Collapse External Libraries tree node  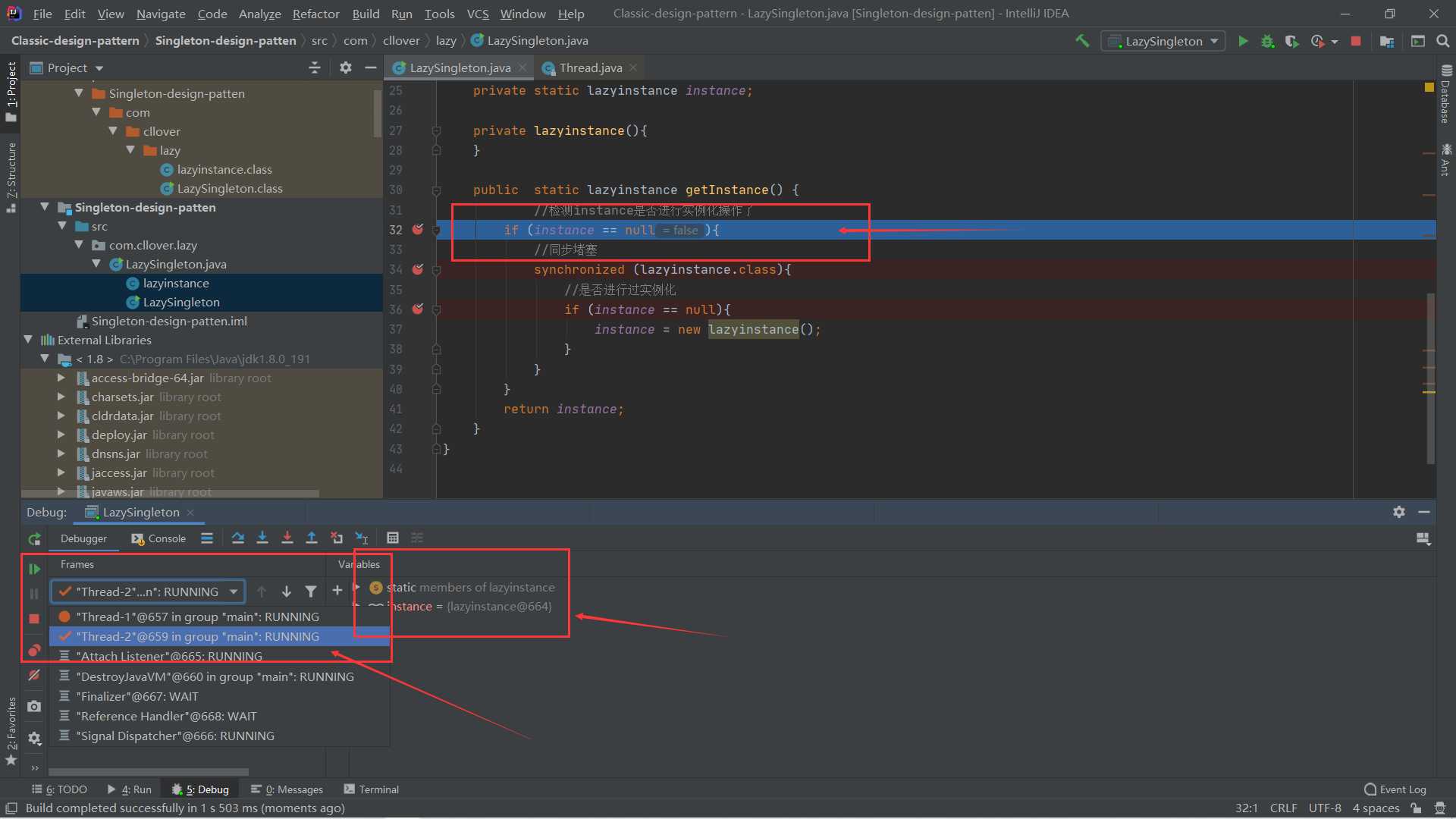click(28, 340)
